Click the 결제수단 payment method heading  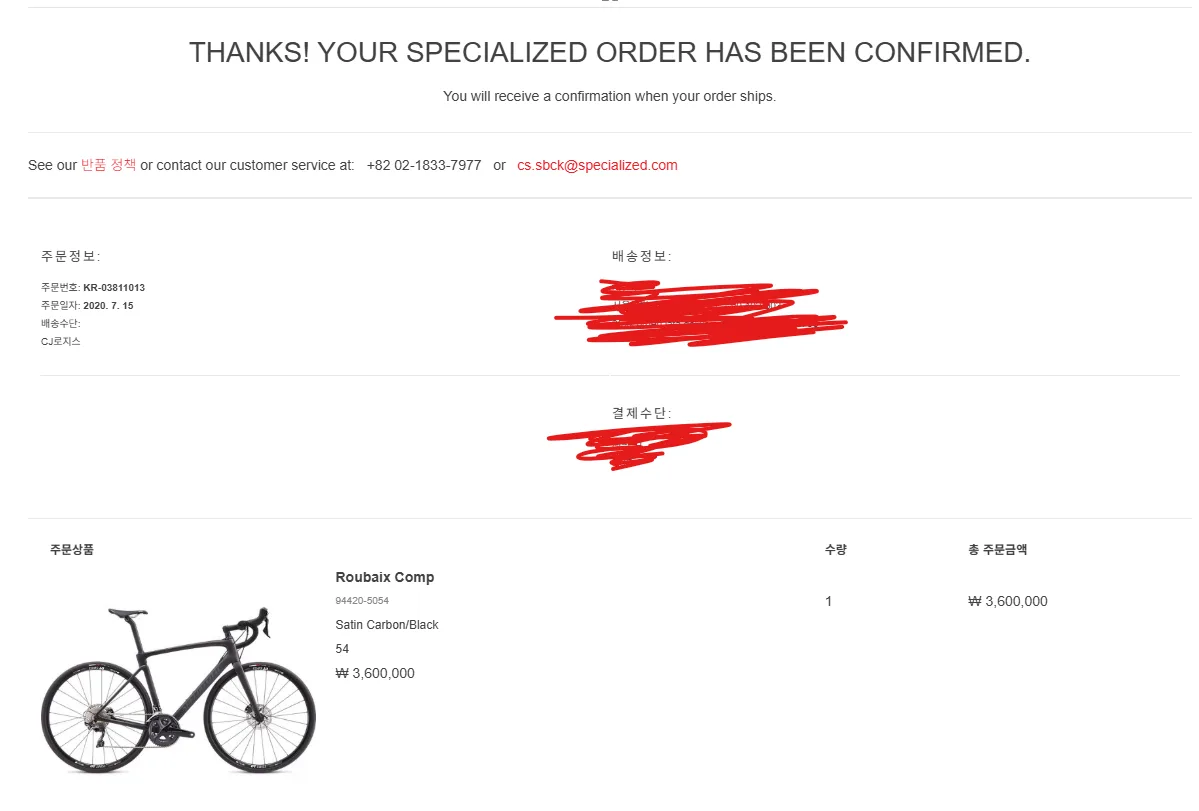point(642,413)
